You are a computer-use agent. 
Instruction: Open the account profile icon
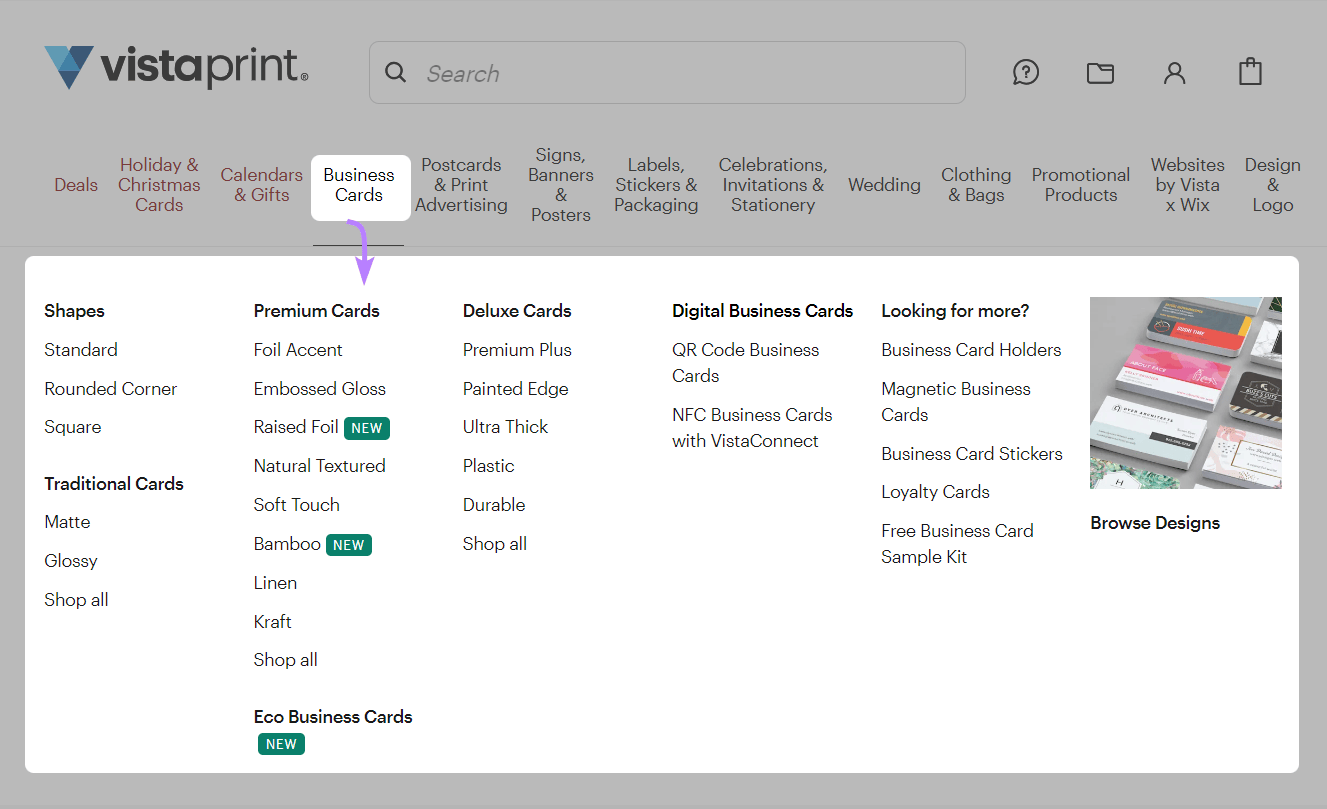coord(1174,72)
